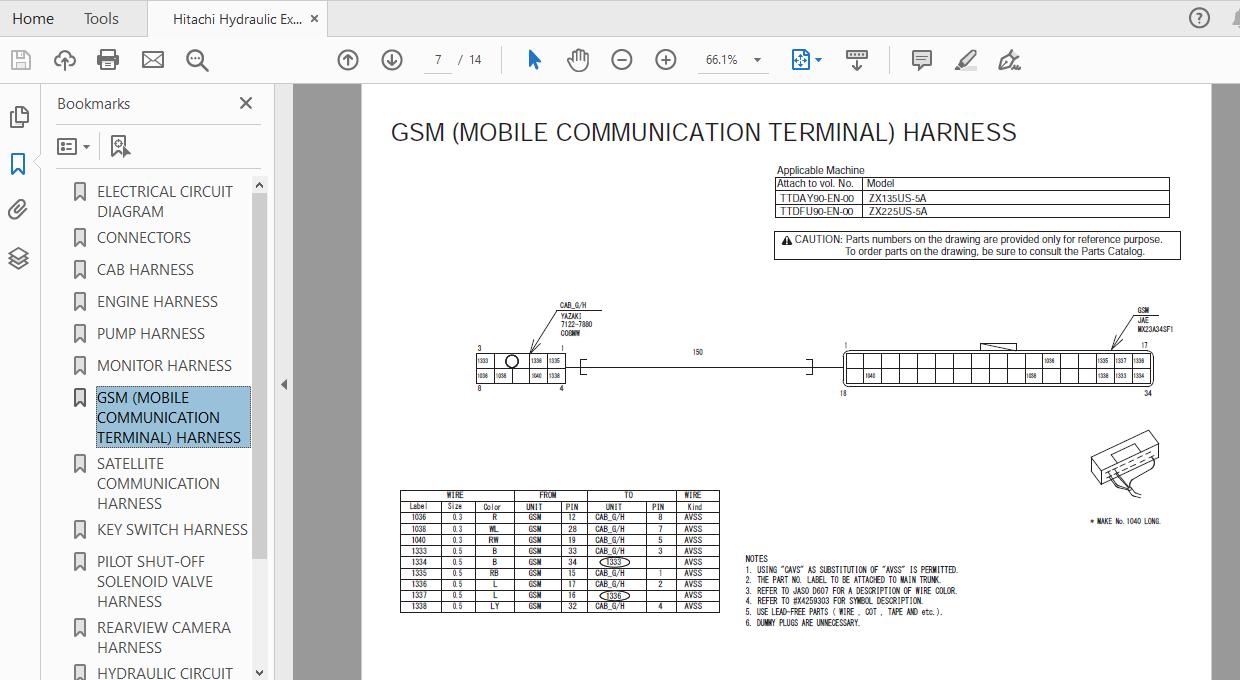Click the 'TTDFU90-EN-00' volume number
Image resolution: width=1240 pixels, height=680 pixels.
817,211
